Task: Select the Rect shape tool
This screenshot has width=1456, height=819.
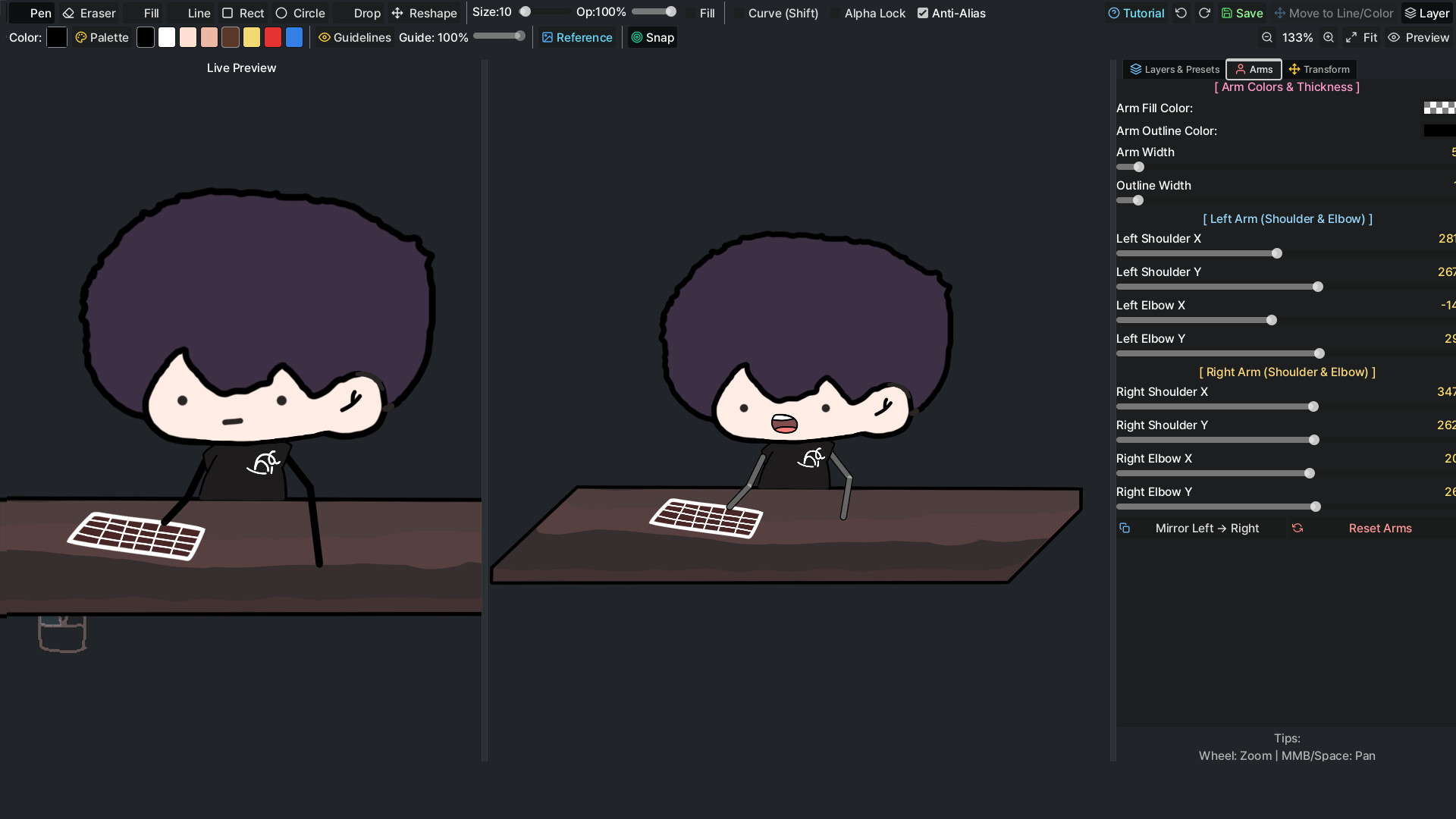Action: (243, 13)
